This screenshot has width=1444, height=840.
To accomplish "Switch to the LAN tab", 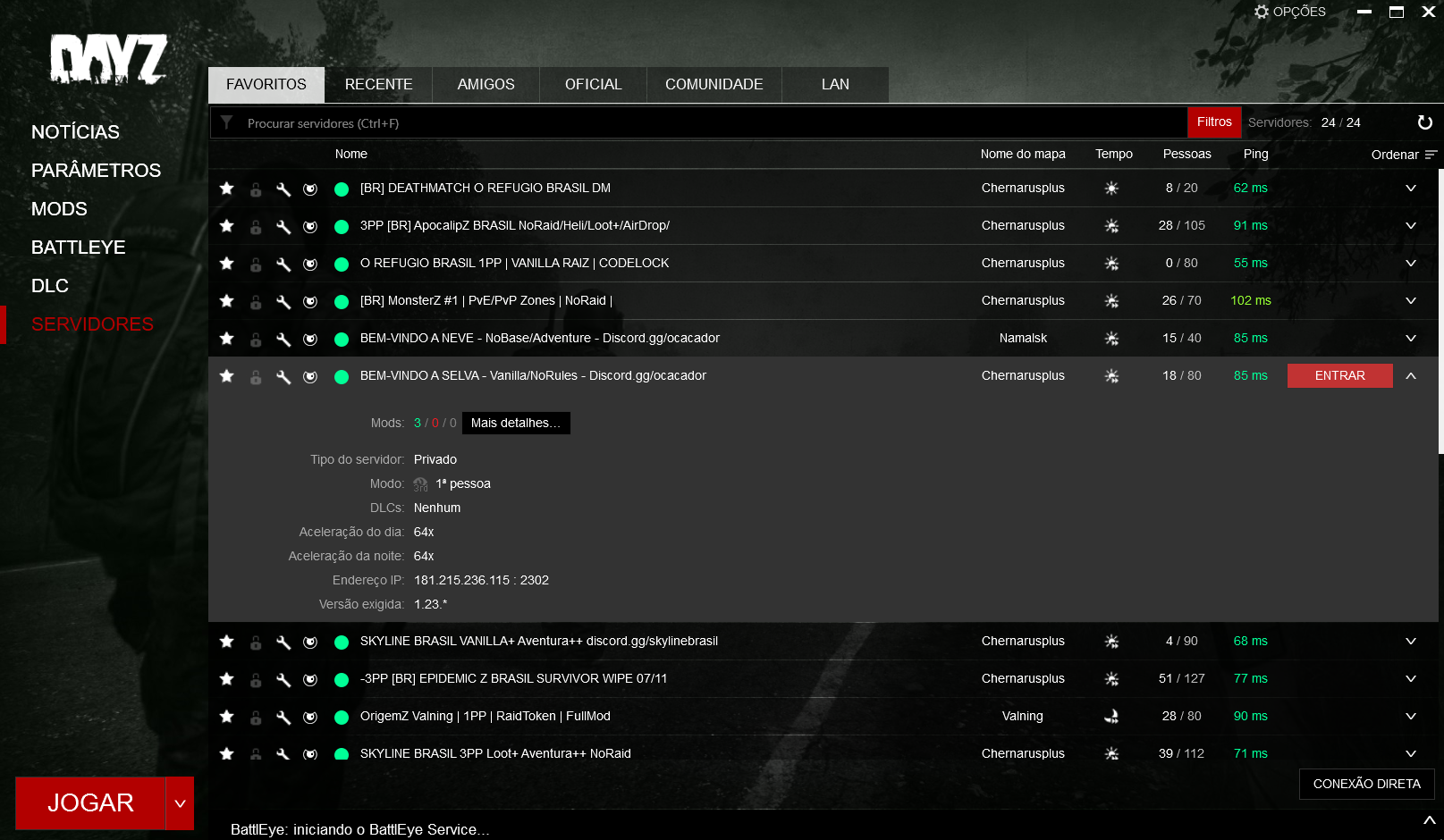I will click(x=836, y=85).
